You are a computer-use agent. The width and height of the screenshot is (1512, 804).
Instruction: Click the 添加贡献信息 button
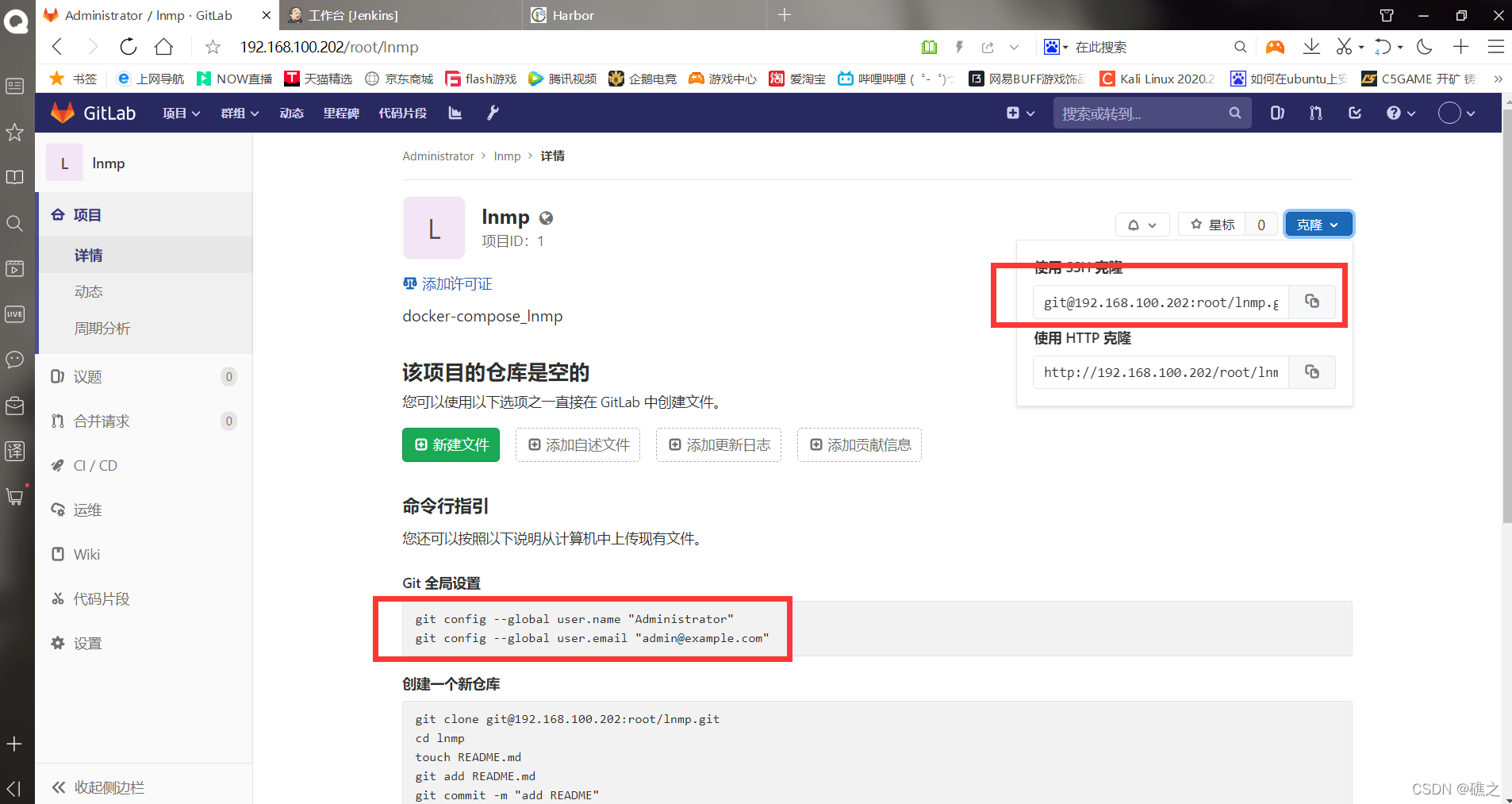coord(859,444)
